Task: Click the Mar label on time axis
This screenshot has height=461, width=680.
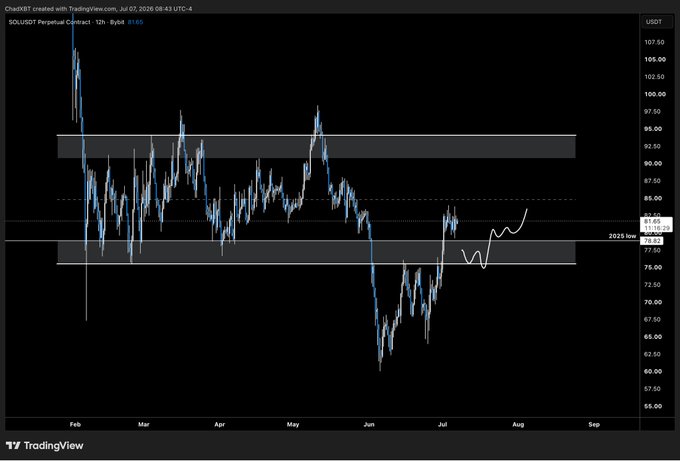Action: pyautogui.click(x=144, y=425)
